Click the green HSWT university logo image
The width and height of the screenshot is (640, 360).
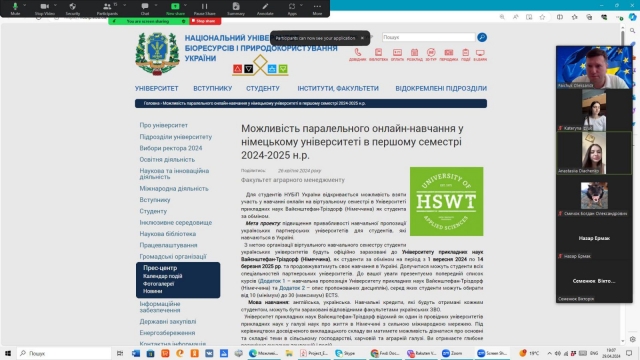click(x=447, y=201)
